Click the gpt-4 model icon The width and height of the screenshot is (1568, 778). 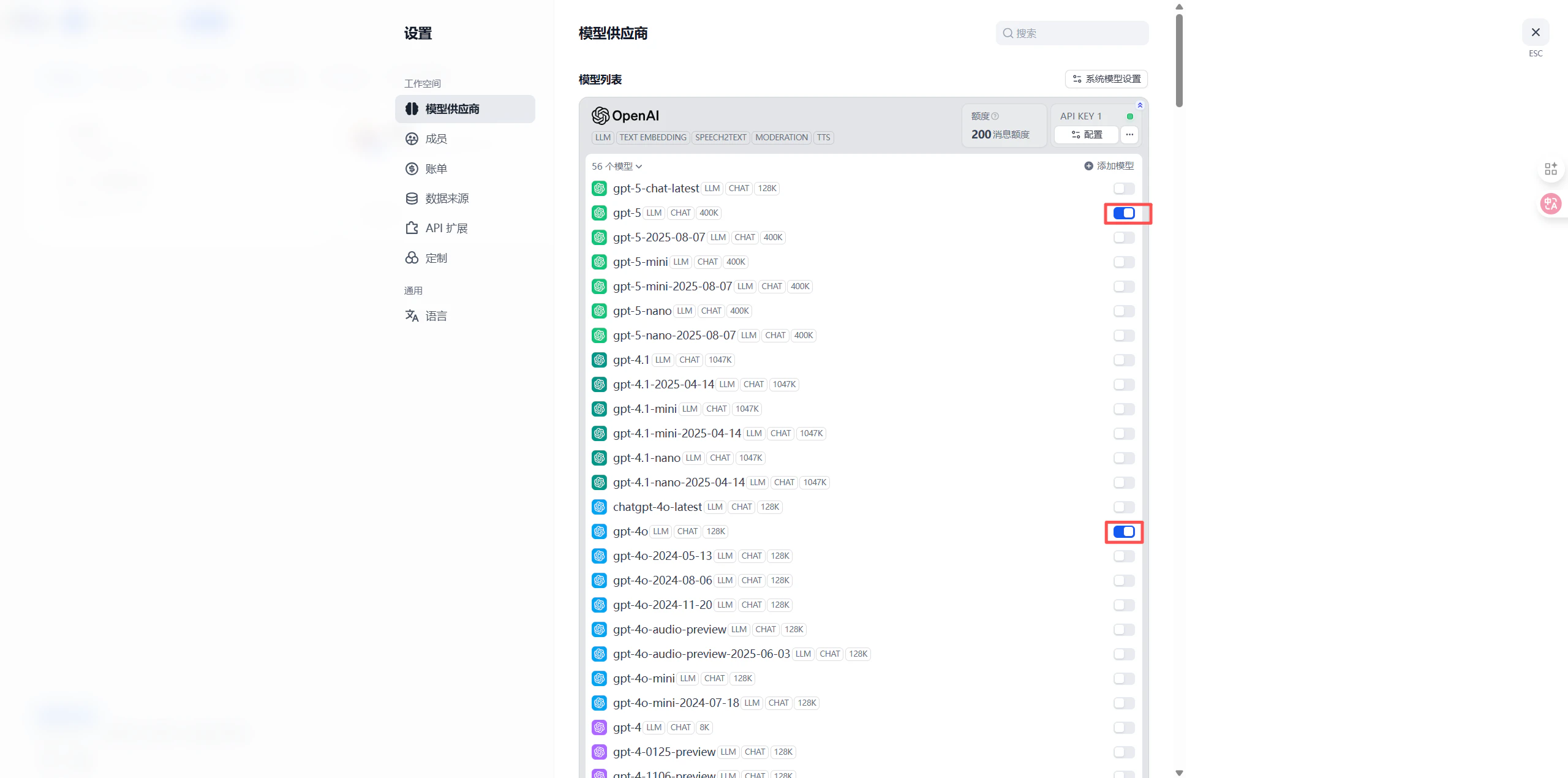pos(599,728)
